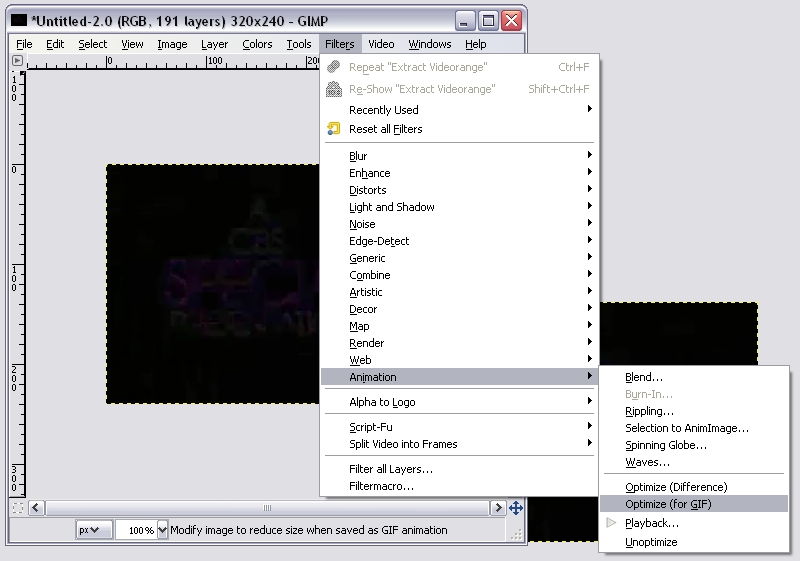Image resolution: width=800 pixels, height=561 pixels.
Task: Toggle the quick mask button at bottom-left
Action: 18,508
